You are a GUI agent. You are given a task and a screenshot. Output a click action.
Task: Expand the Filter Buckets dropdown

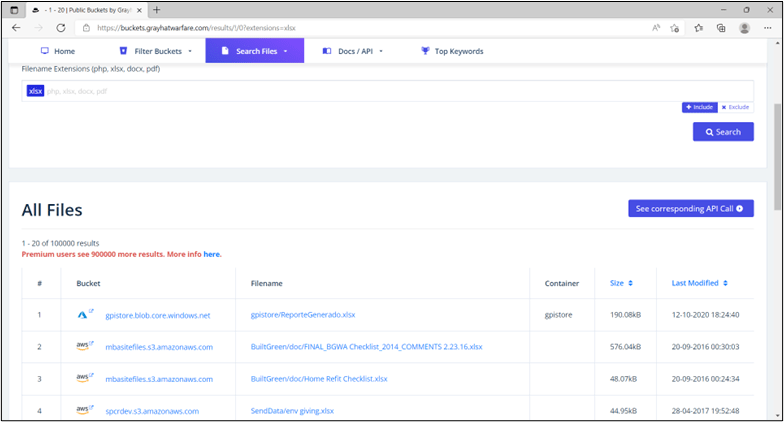click(x=155, y=51)
